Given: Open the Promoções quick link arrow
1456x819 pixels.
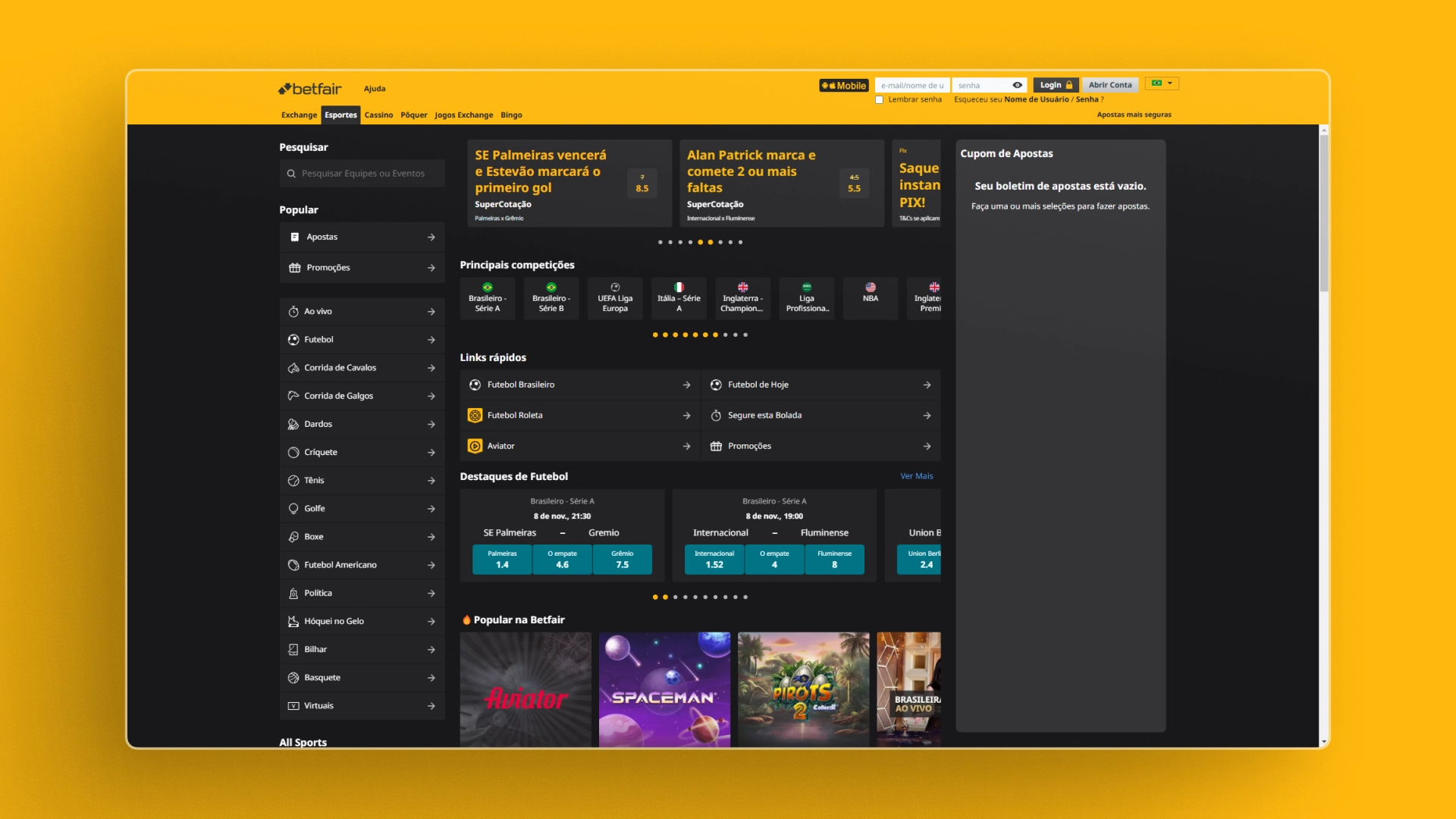Looking at the screenshot, I should click(x=927, y=447).
